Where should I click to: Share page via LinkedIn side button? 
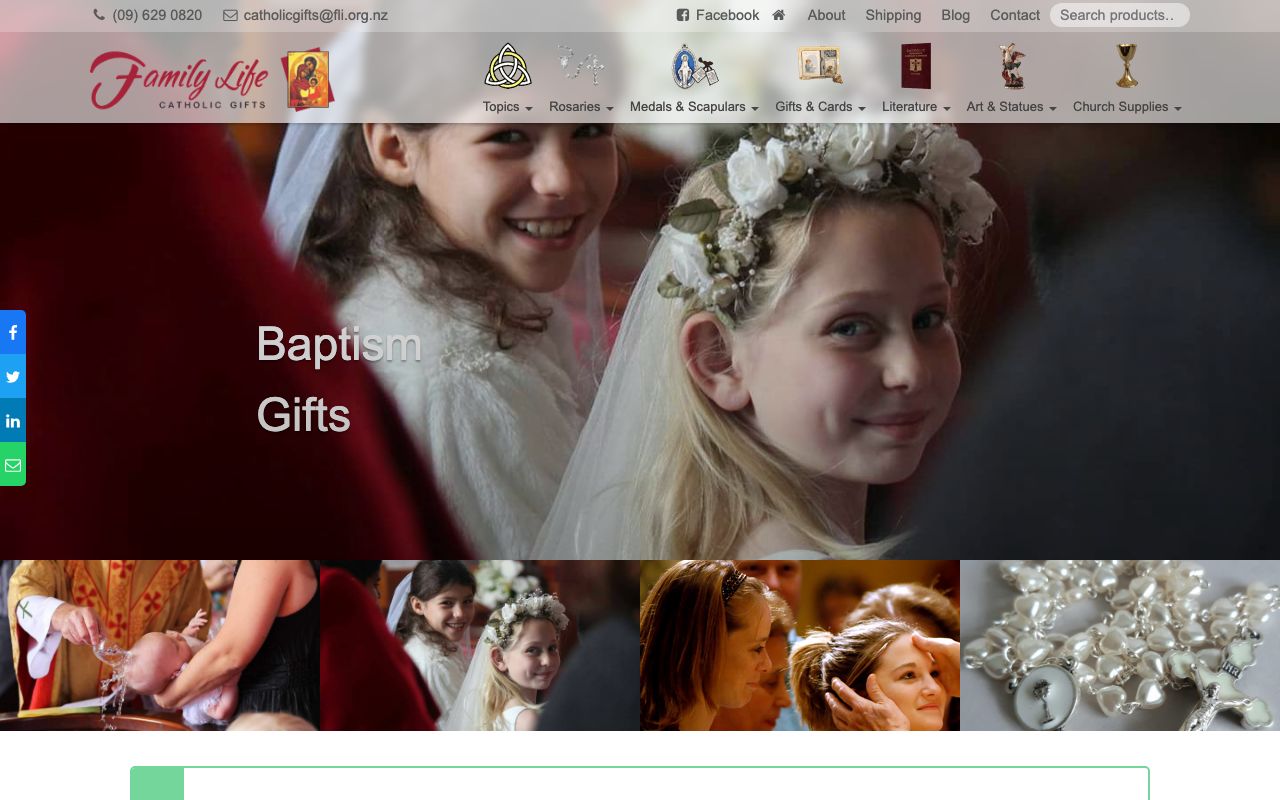coord(13,420)
